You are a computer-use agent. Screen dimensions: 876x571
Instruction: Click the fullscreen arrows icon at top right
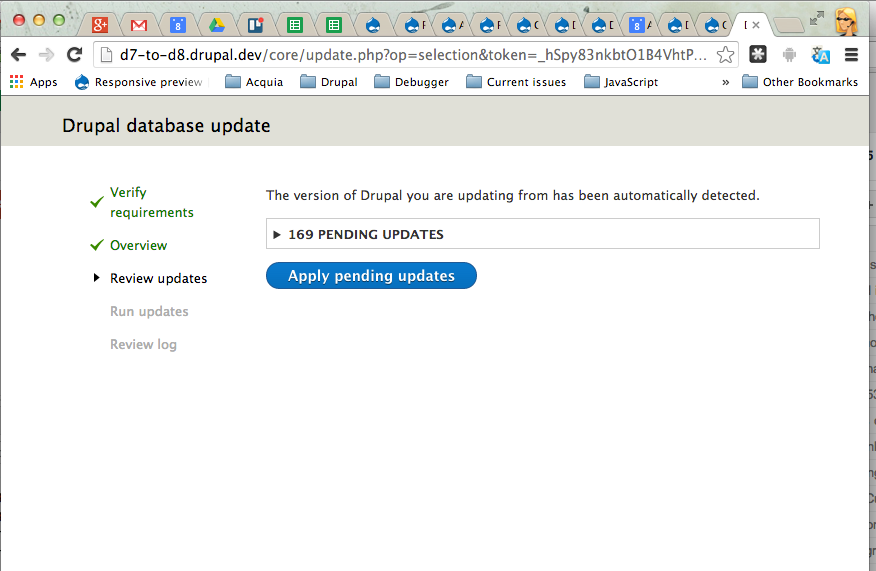817,18
